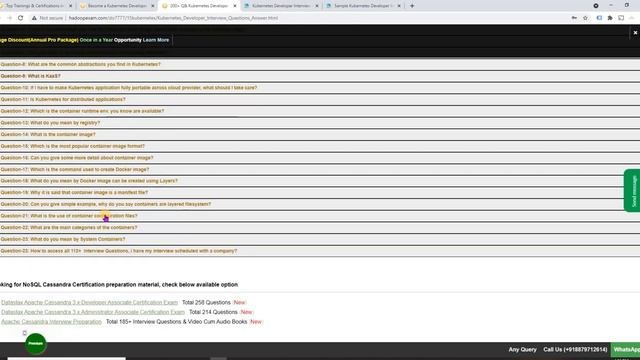Open the browser extensions puzzle icon
The height and width of the screenshot is (360, 640).
[x=610, y=18]
